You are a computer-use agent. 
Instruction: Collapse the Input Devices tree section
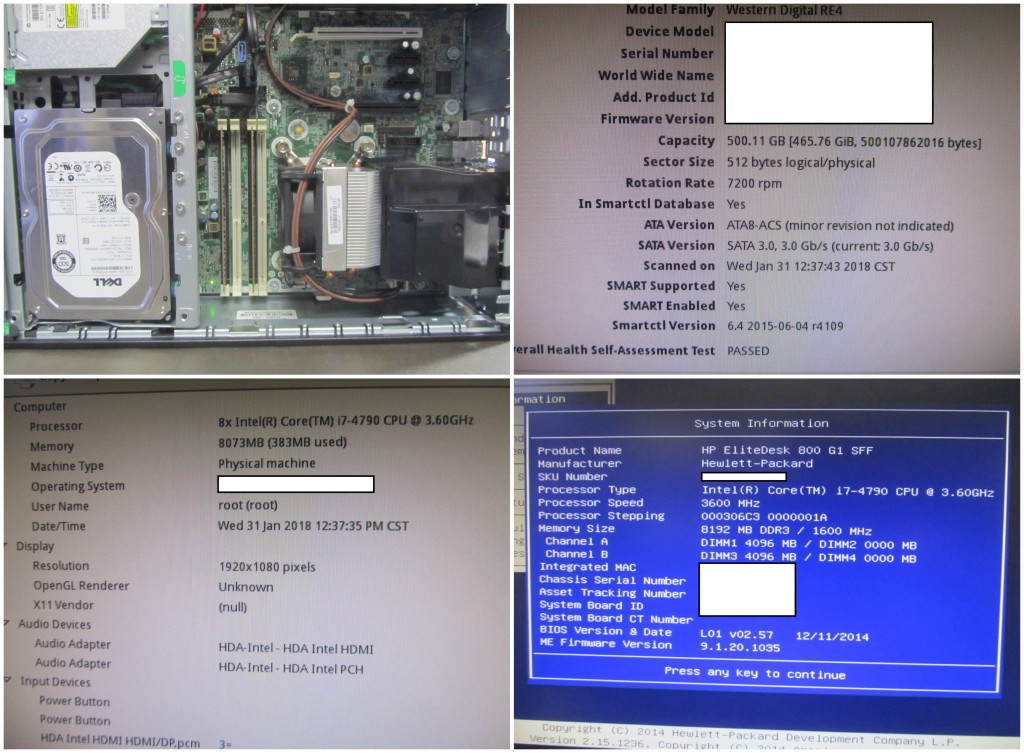coord(7,681)
